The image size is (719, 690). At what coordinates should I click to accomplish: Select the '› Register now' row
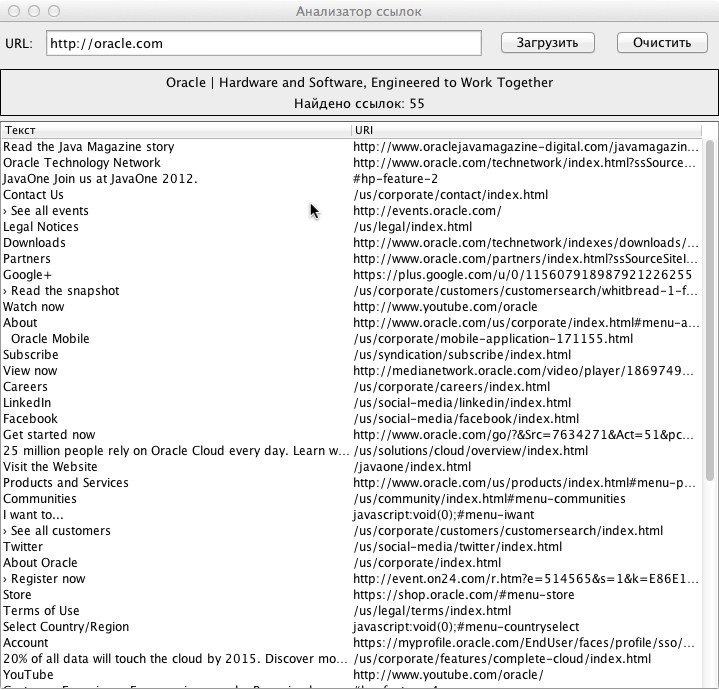pyautogui.click(x=352, y=579)
